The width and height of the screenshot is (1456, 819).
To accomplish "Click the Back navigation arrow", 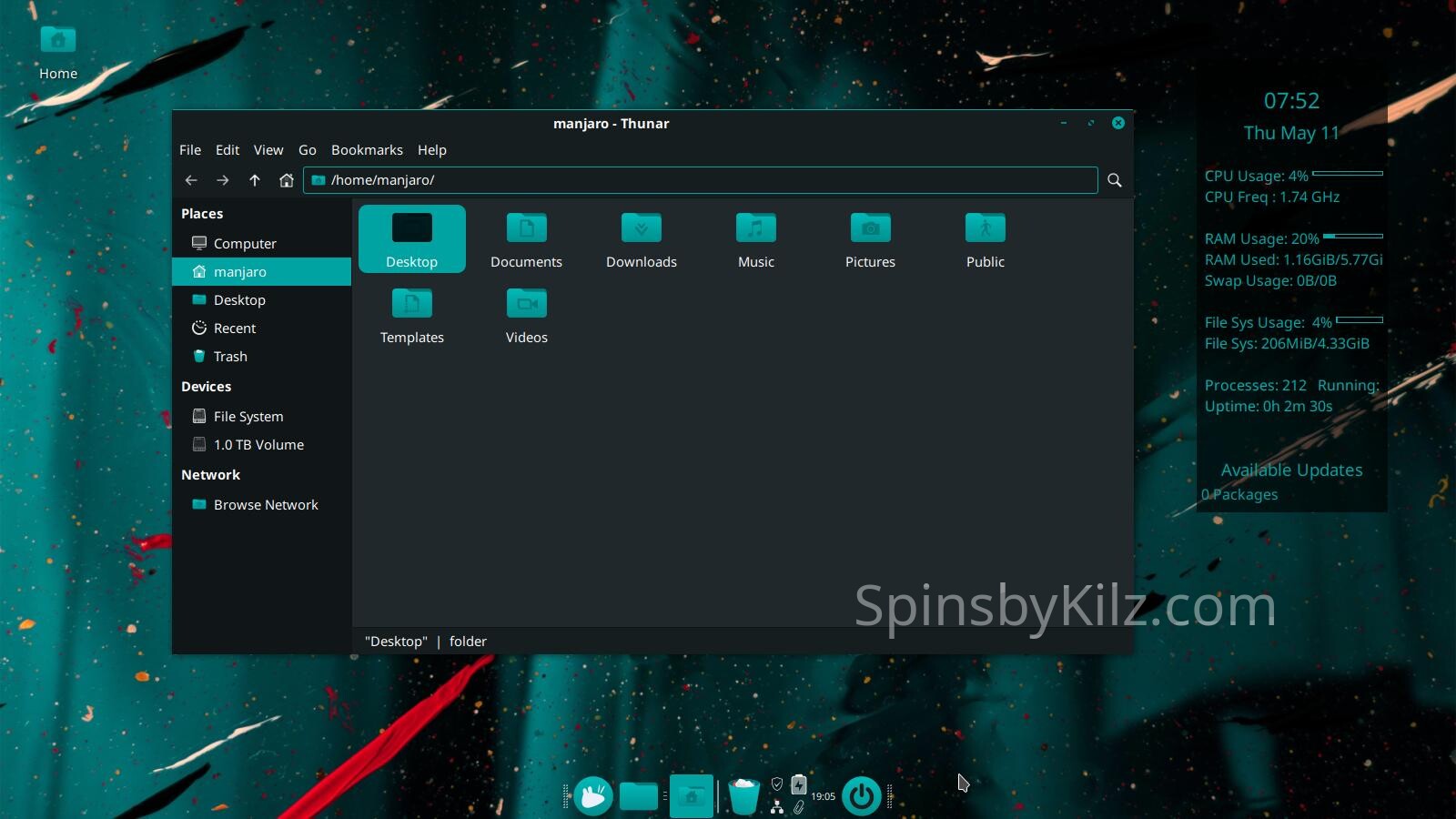I will pyautogui.click(x=191, y=180).
